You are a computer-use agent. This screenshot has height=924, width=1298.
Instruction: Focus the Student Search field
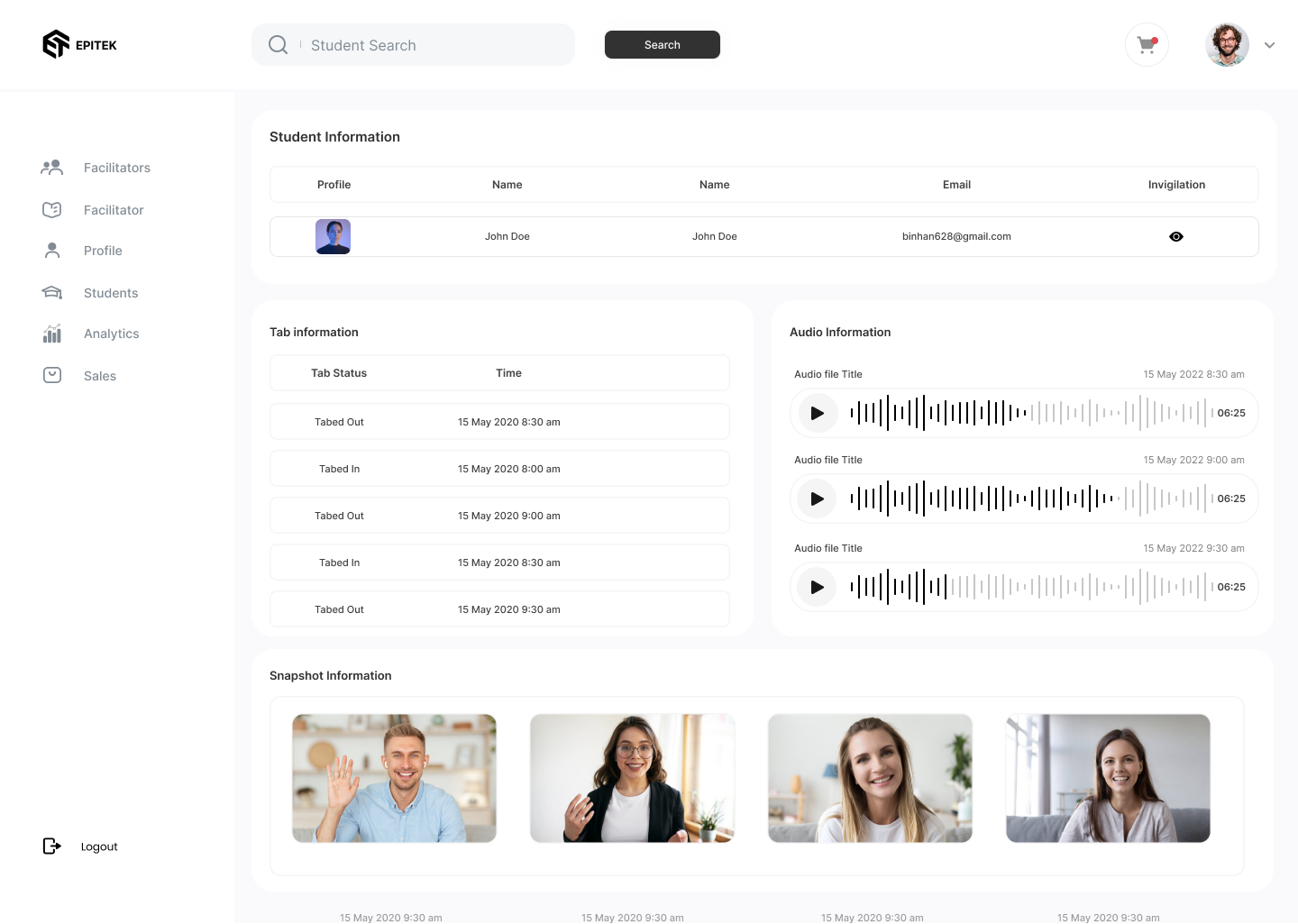tap(413, 45)
